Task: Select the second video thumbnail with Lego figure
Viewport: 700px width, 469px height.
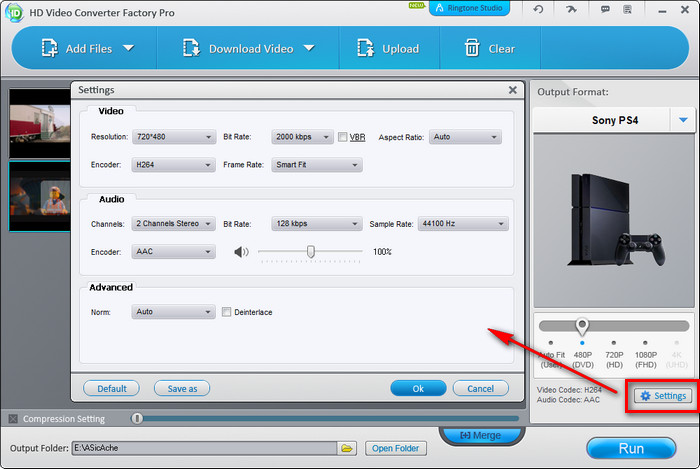Action: 40,196
